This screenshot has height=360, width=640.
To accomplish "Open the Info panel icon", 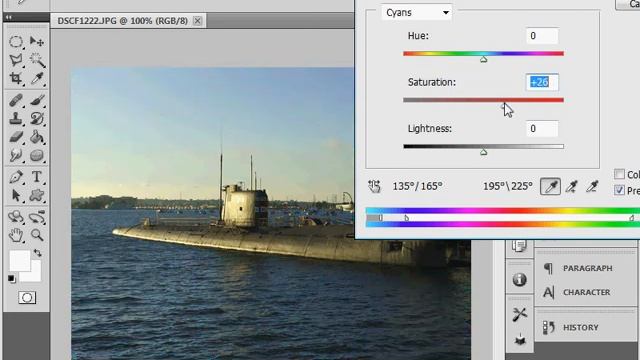I will tap(519, 280).
